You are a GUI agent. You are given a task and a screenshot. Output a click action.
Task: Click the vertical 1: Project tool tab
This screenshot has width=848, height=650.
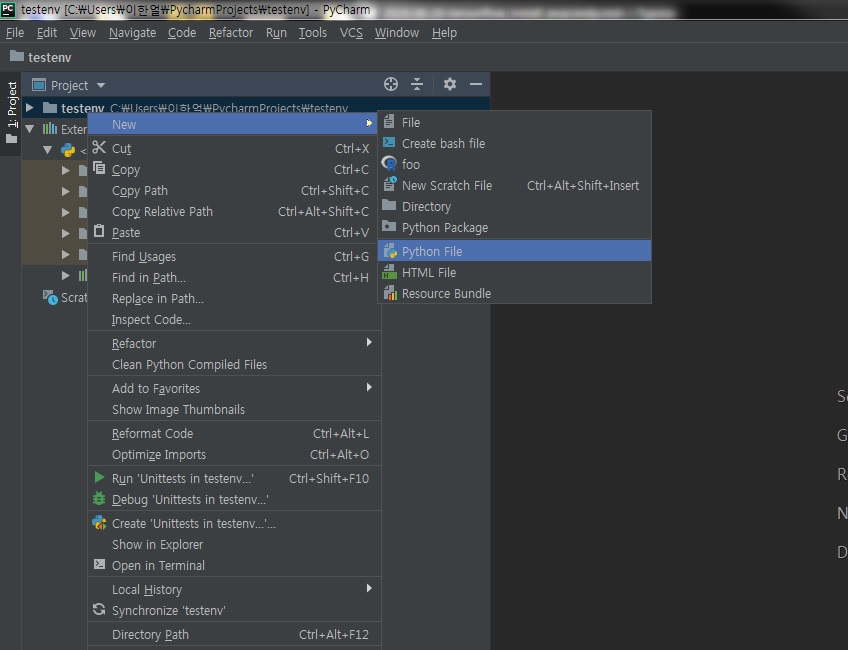[x=11, y=114]
